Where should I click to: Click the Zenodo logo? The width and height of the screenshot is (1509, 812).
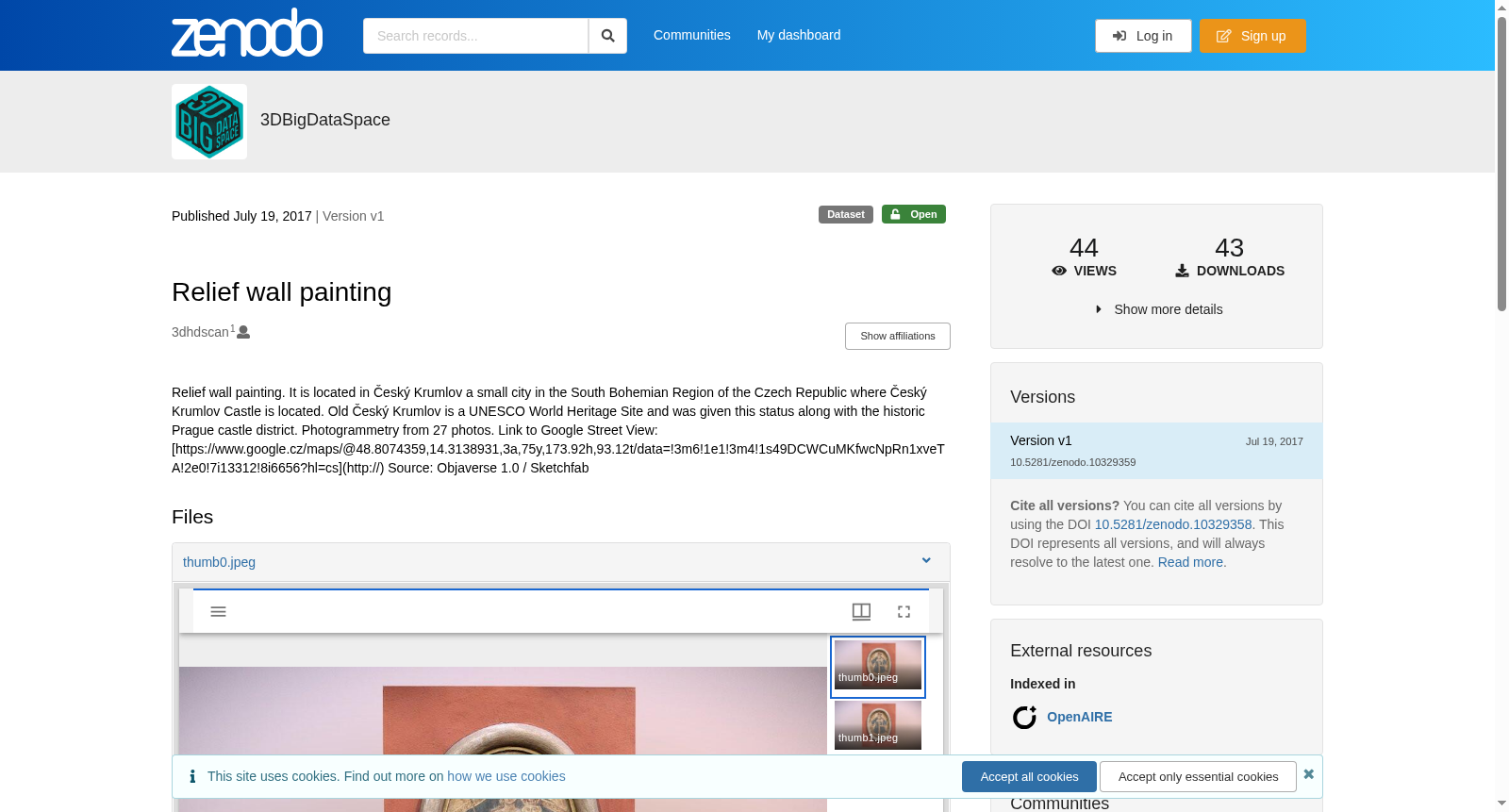tap(247, 33)
